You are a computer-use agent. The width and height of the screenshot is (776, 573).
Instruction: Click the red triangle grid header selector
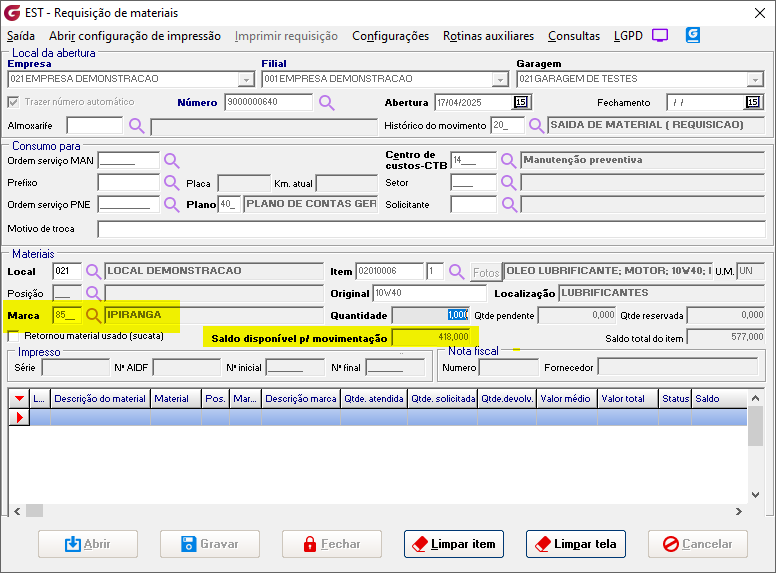point(19,398)
